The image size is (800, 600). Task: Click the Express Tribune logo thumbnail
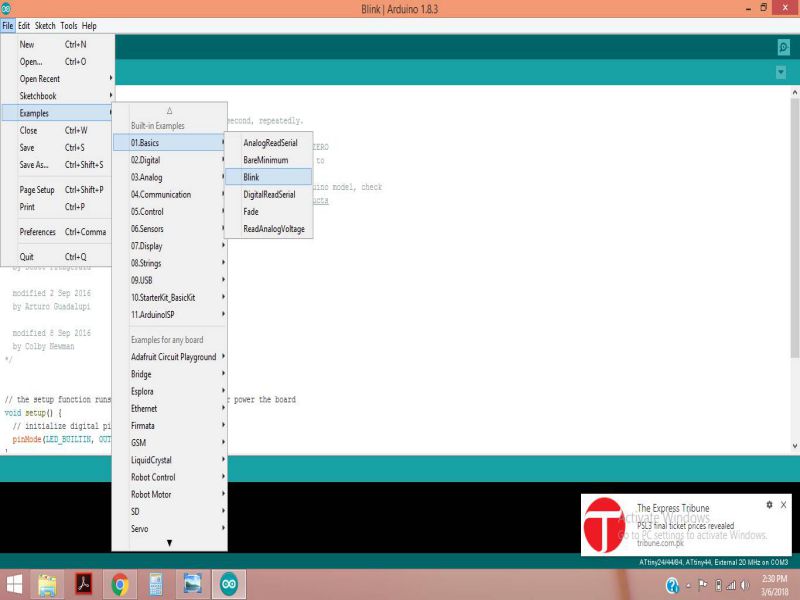(604, 525)
